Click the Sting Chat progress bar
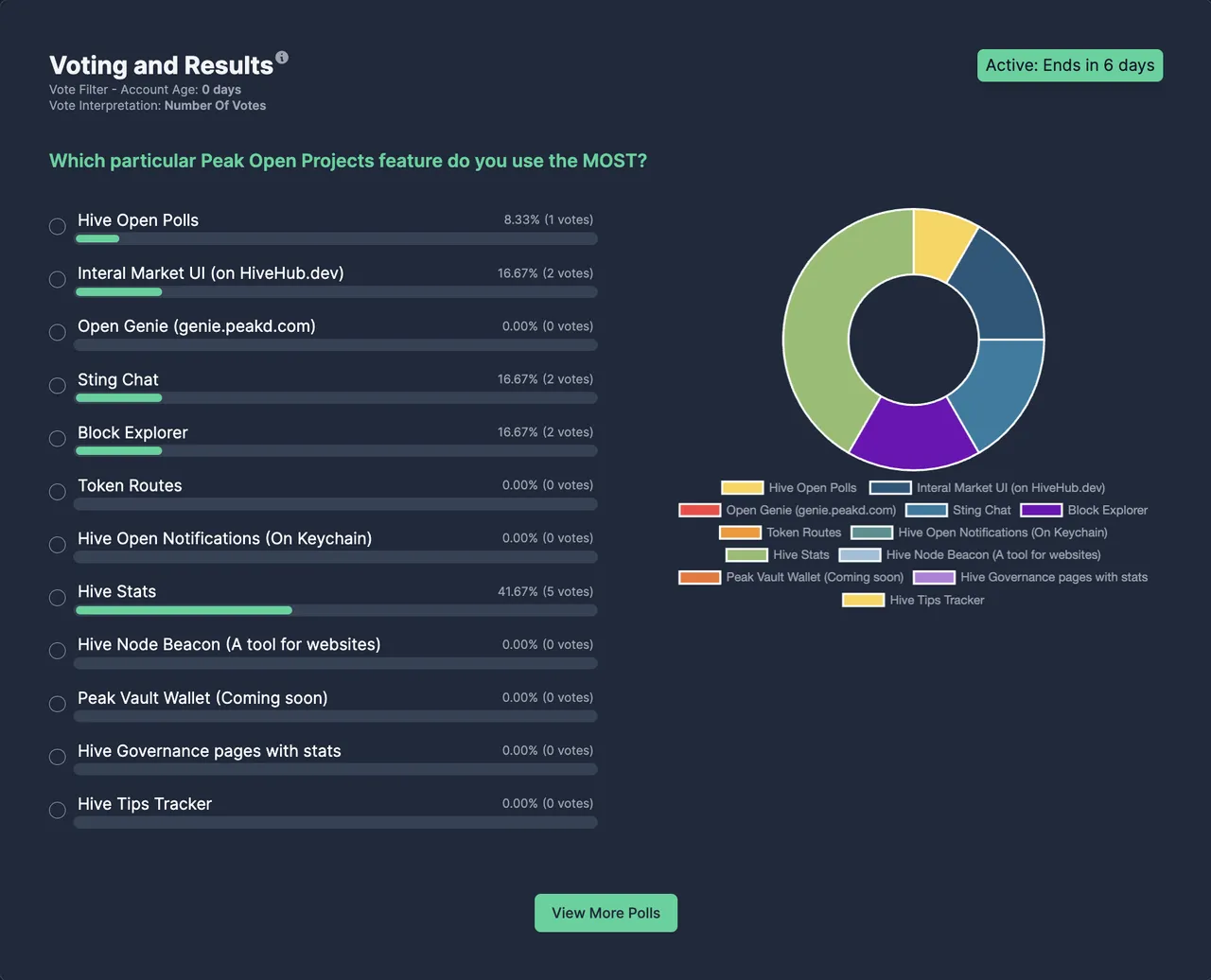The height and width of the screenshot is (980, 1211). (x=336, y=398)
